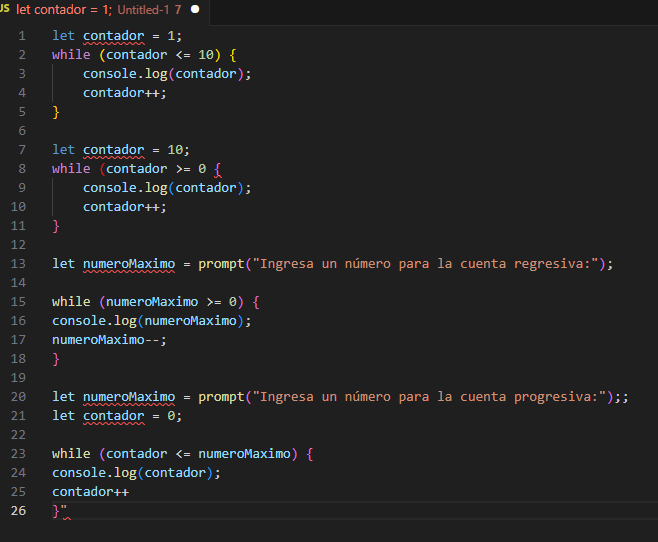Click 'contador' on line 1
The image size is (658, 542).
click(114, 36)
